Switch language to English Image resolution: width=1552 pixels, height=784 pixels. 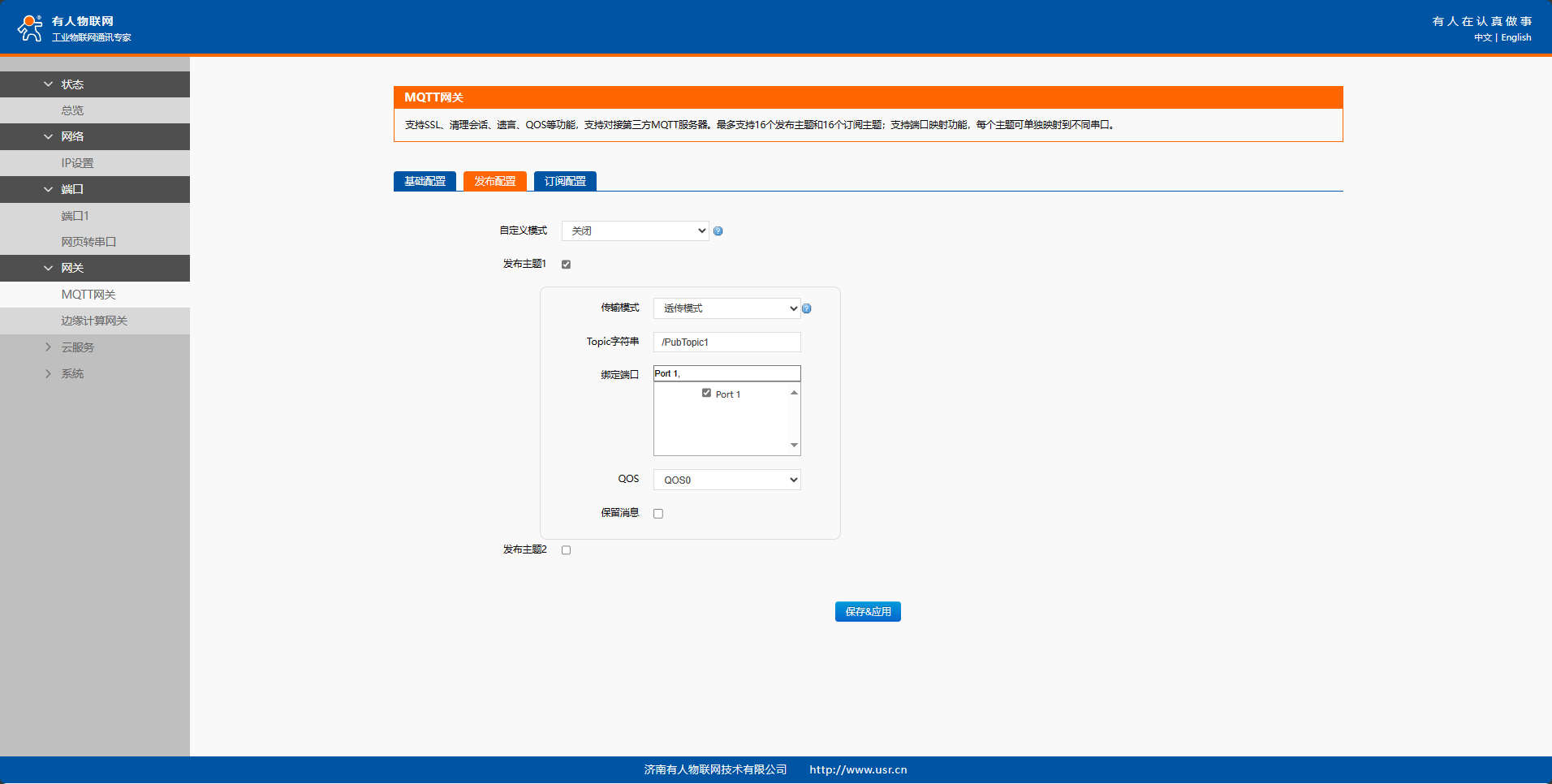click(x=1515, y=38)
